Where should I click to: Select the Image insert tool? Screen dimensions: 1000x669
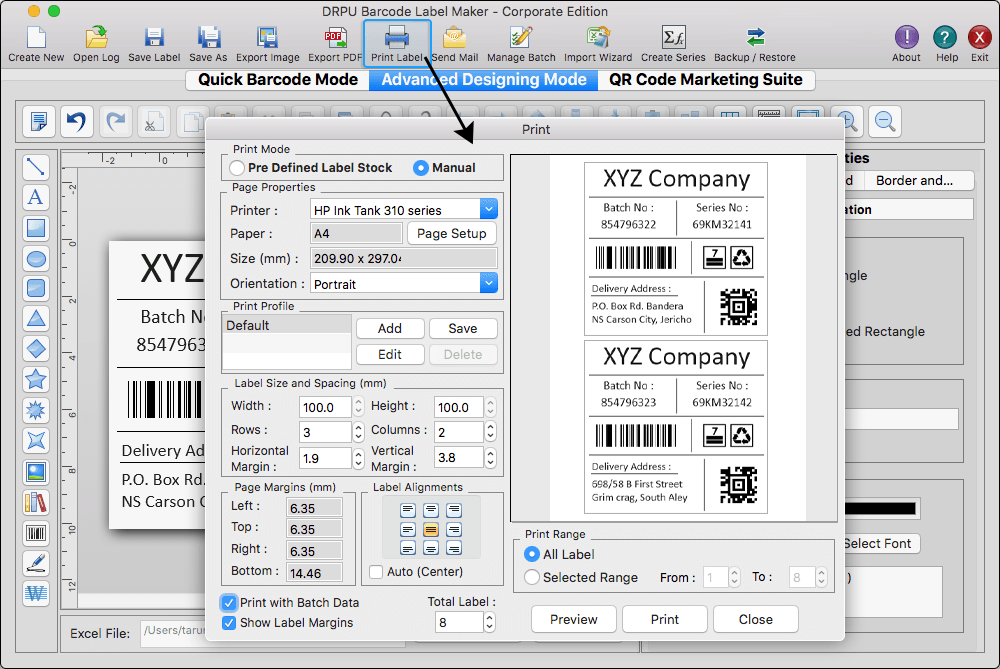pyautogui.click(x=36, y=472)
